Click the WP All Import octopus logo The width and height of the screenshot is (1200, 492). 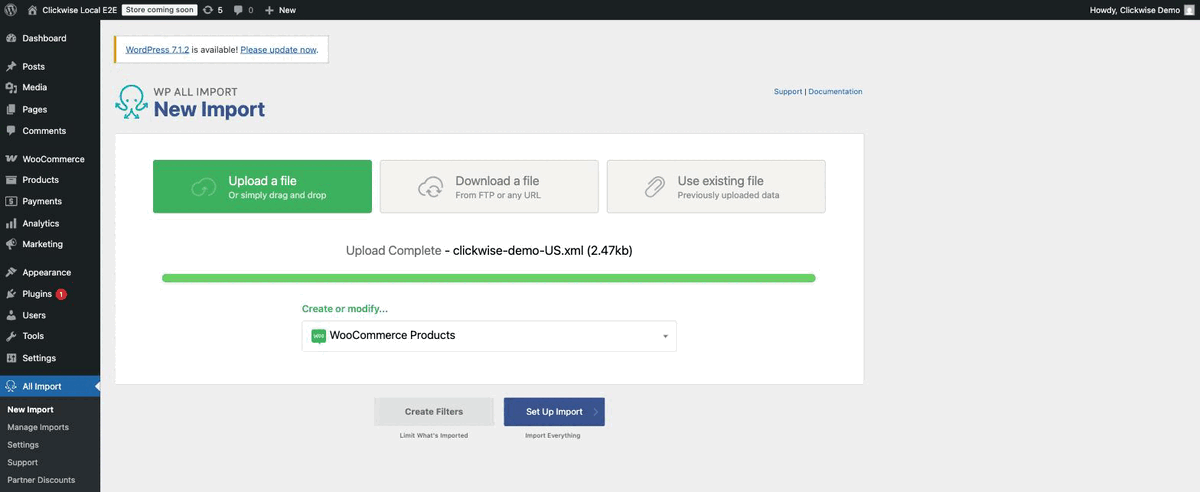tap(131, 103)
